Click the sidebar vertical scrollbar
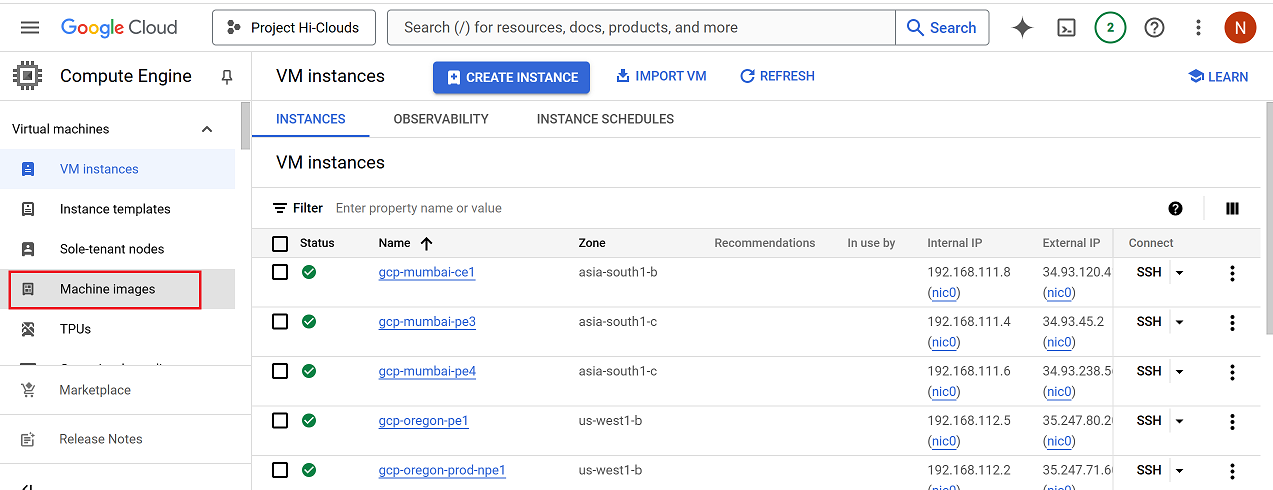This screenshot has width=1273, height=490. [x=245, y=125]
